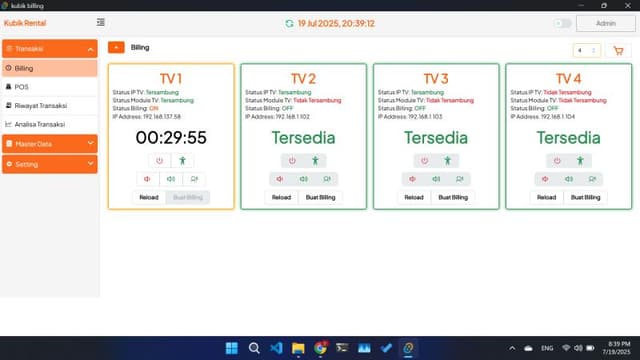Click the green person icon on TV 4
This screenshot has width=640, height=360.
pos(580,161)
